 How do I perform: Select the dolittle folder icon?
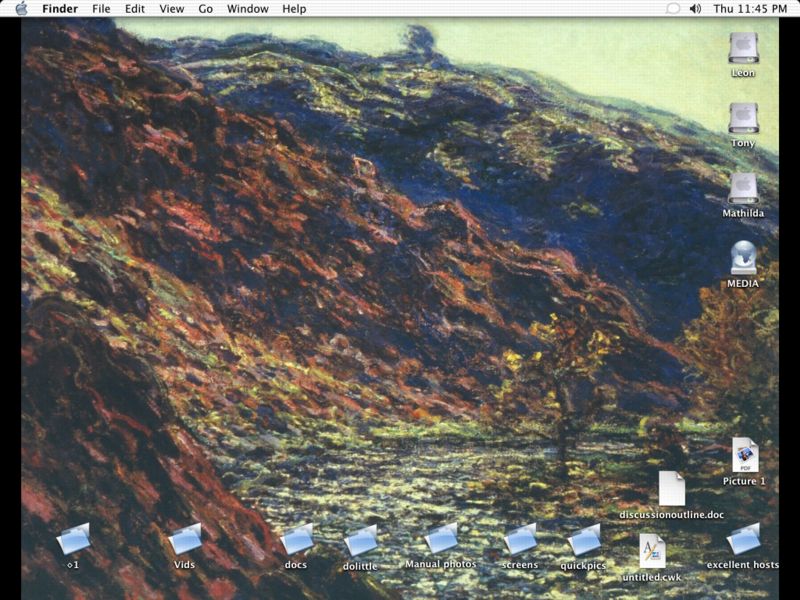click(x=360, y=541)
